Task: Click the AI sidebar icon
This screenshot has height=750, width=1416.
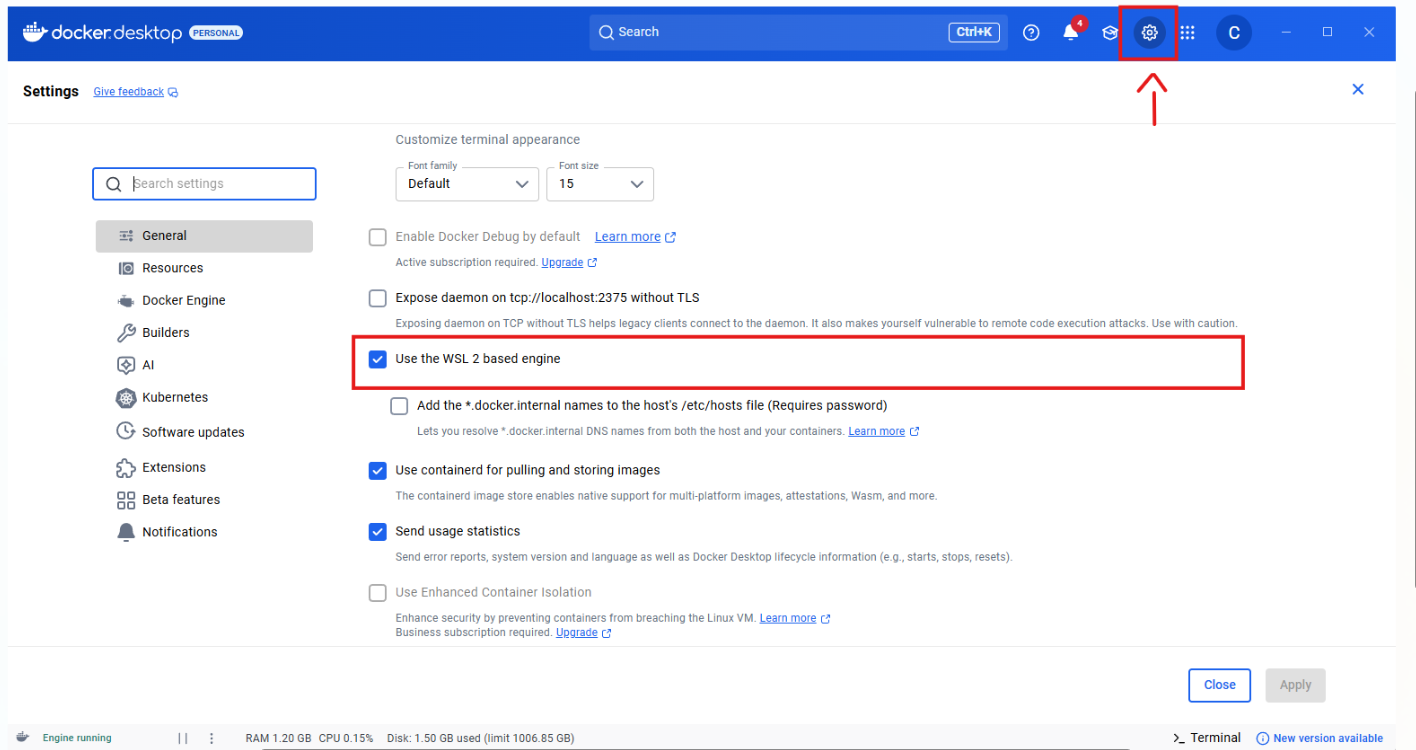Action: click(126, 365)
